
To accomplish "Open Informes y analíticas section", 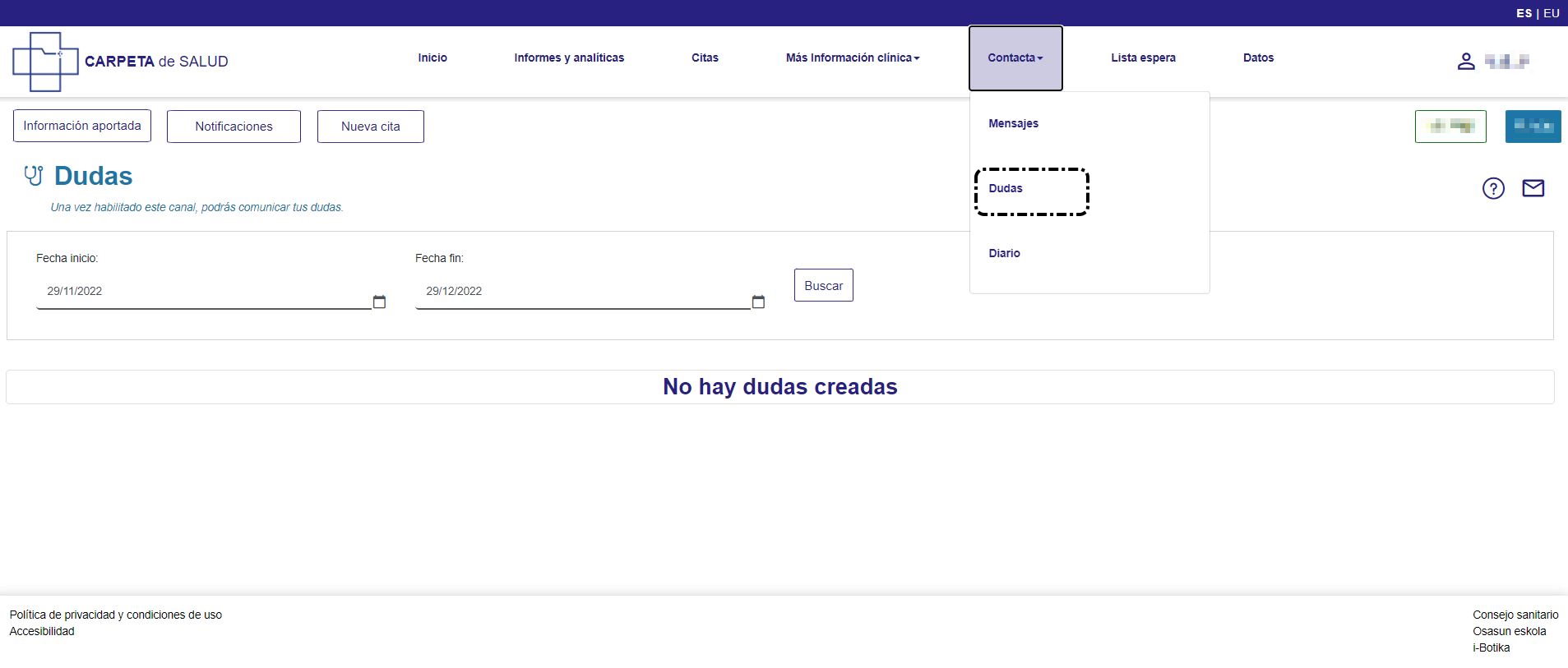I will 569,58.
